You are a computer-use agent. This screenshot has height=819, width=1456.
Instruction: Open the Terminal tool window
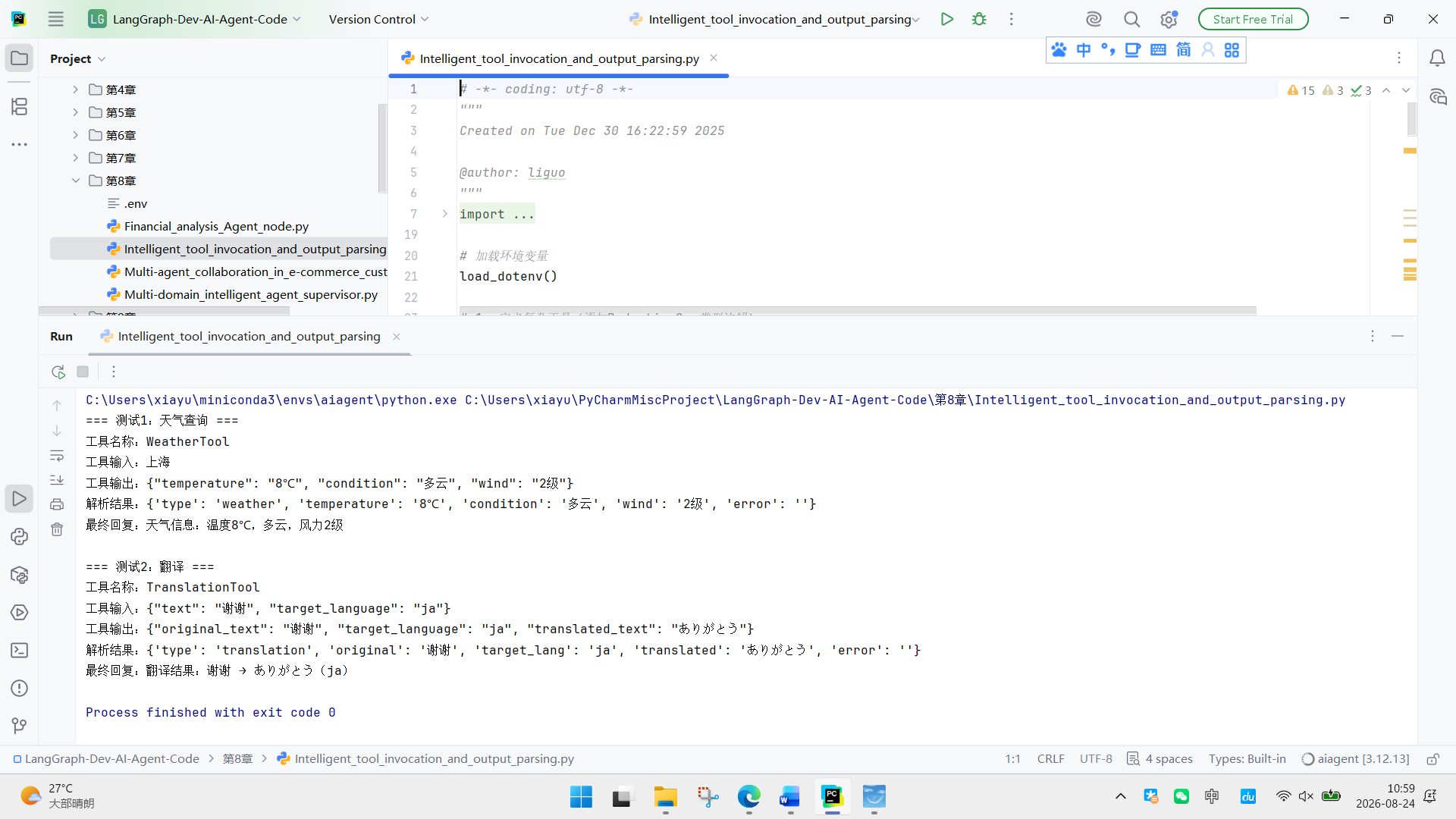tap(20, 651)
